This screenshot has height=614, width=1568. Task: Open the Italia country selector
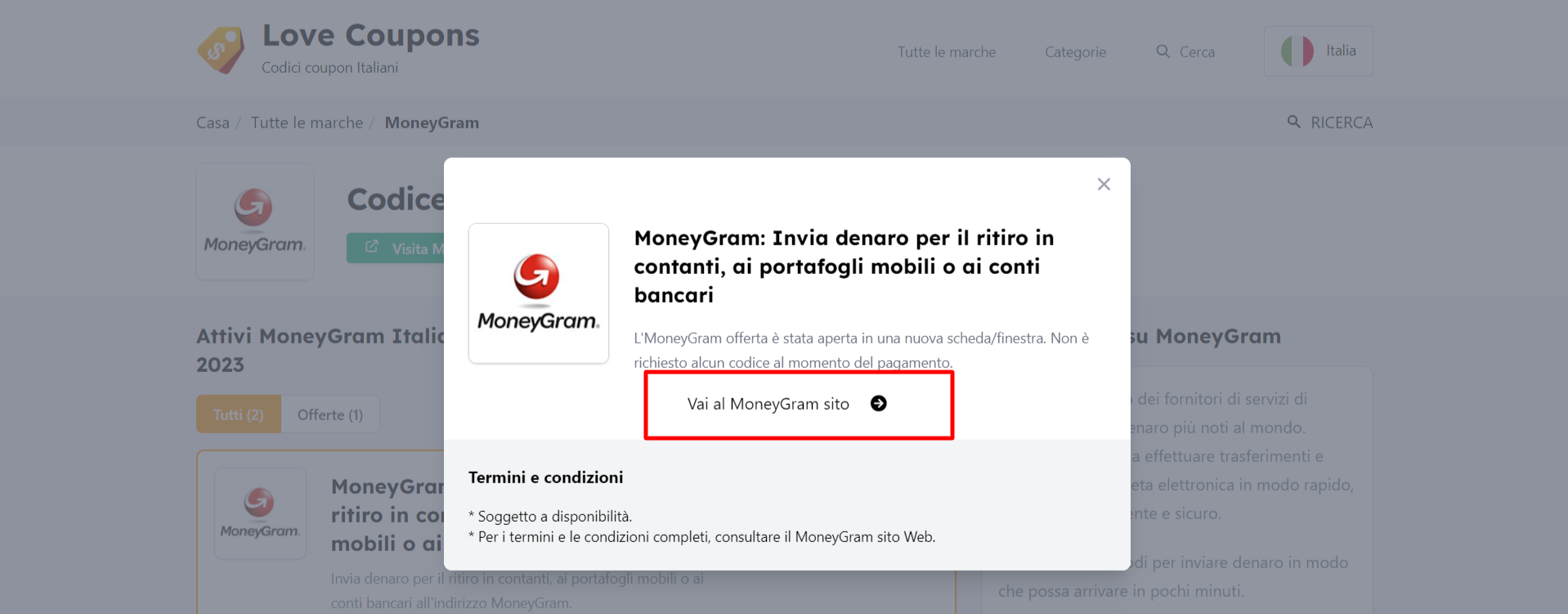point(1318,51)
